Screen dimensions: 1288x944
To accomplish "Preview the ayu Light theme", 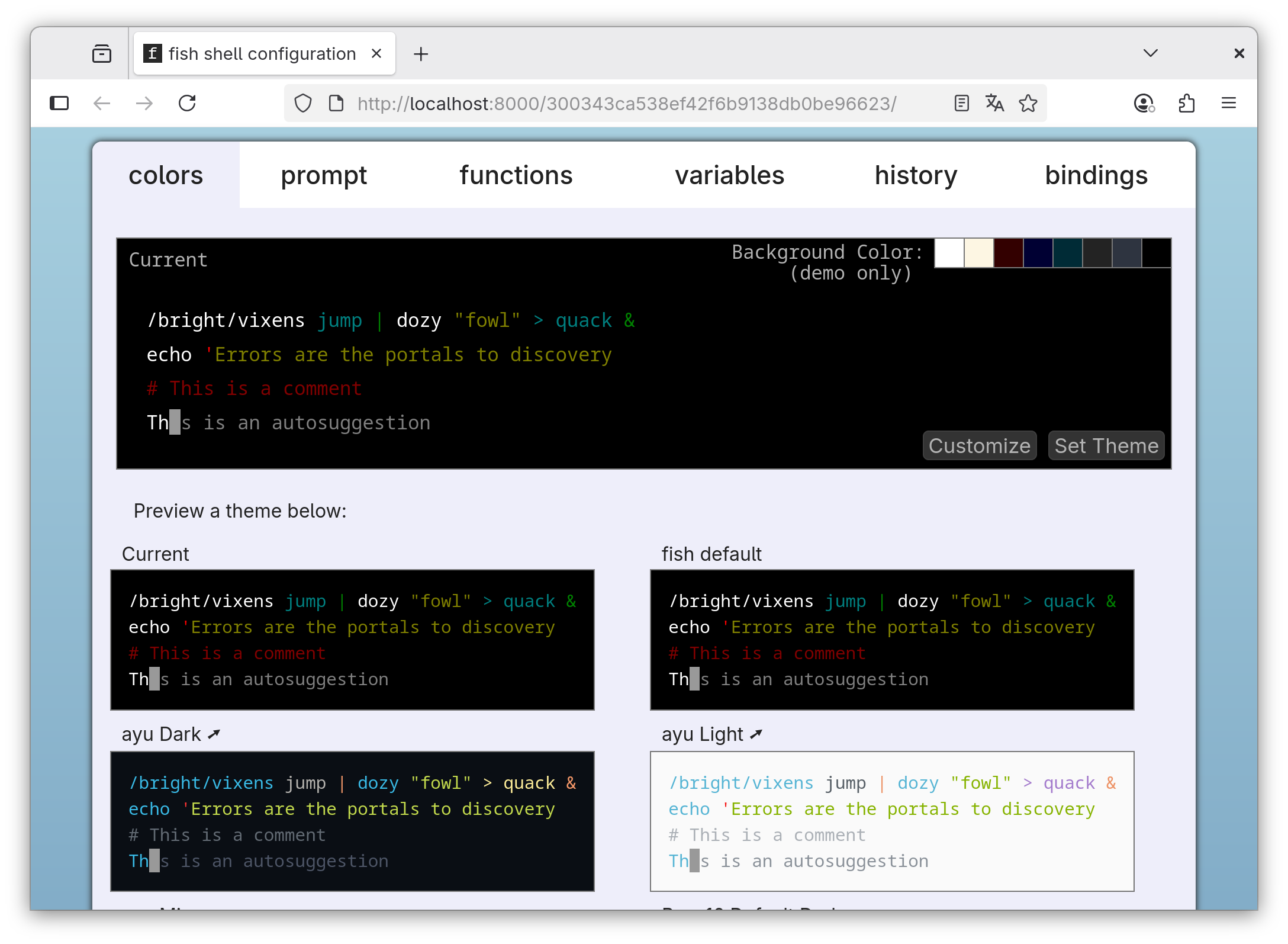I will (x=891, y=821).
